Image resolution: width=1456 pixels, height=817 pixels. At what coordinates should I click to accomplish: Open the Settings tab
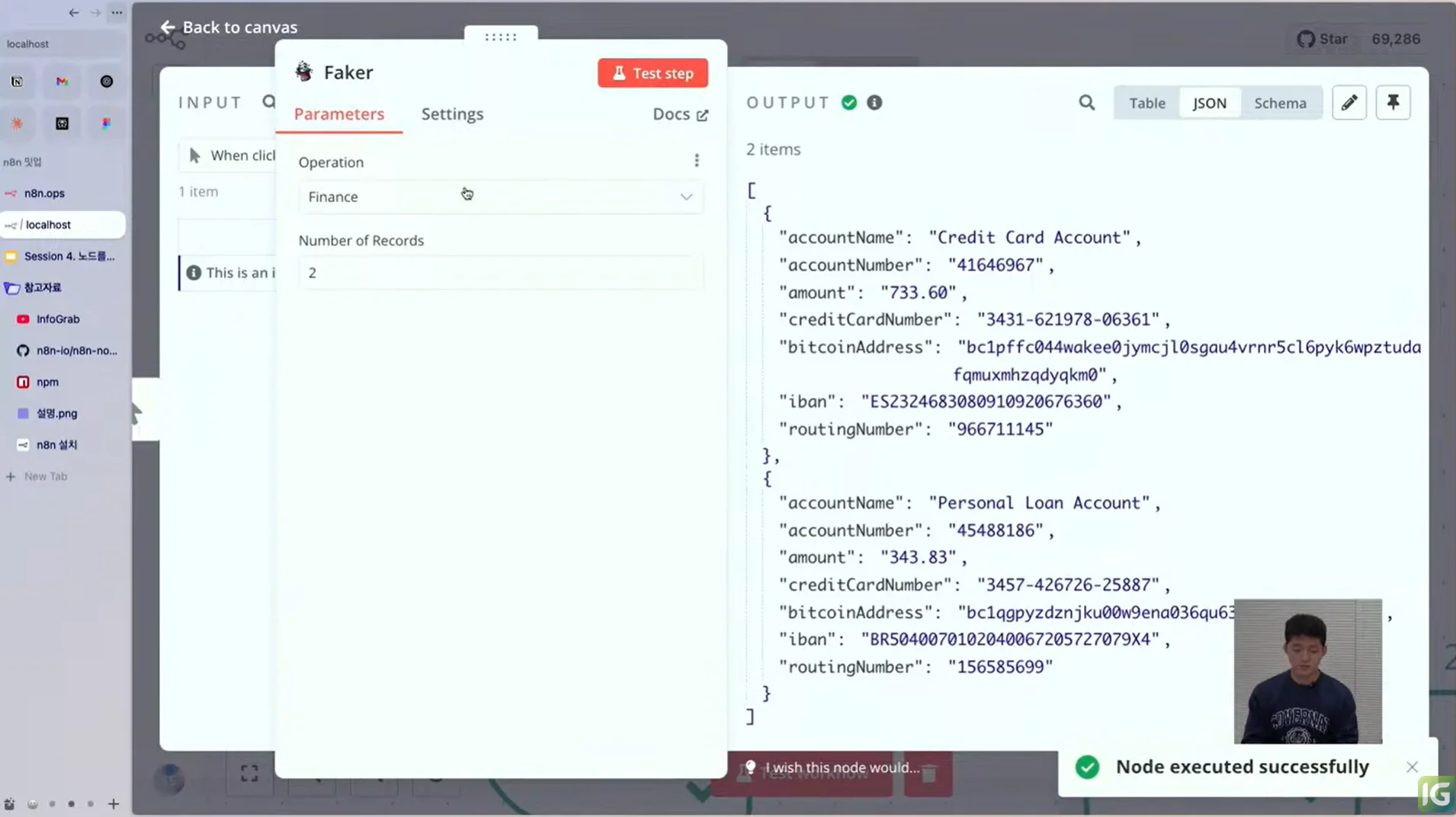click(452, 114)
